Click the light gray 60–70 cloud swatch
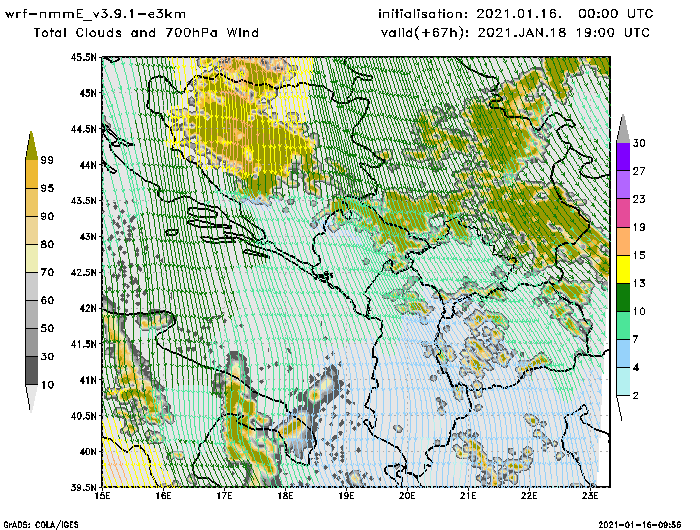 tap(32, 286)
